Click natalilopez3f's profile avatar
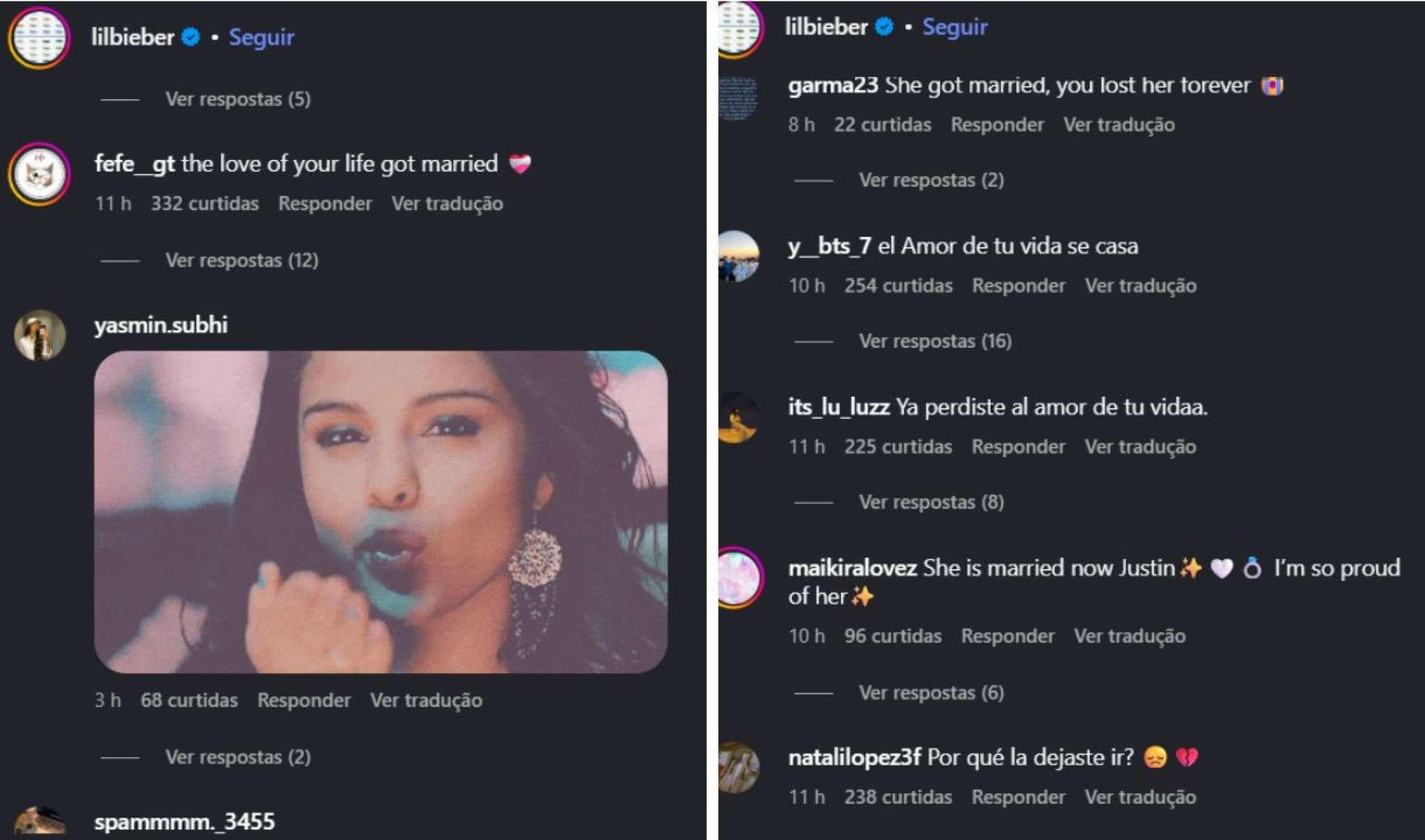 (738, 767)
